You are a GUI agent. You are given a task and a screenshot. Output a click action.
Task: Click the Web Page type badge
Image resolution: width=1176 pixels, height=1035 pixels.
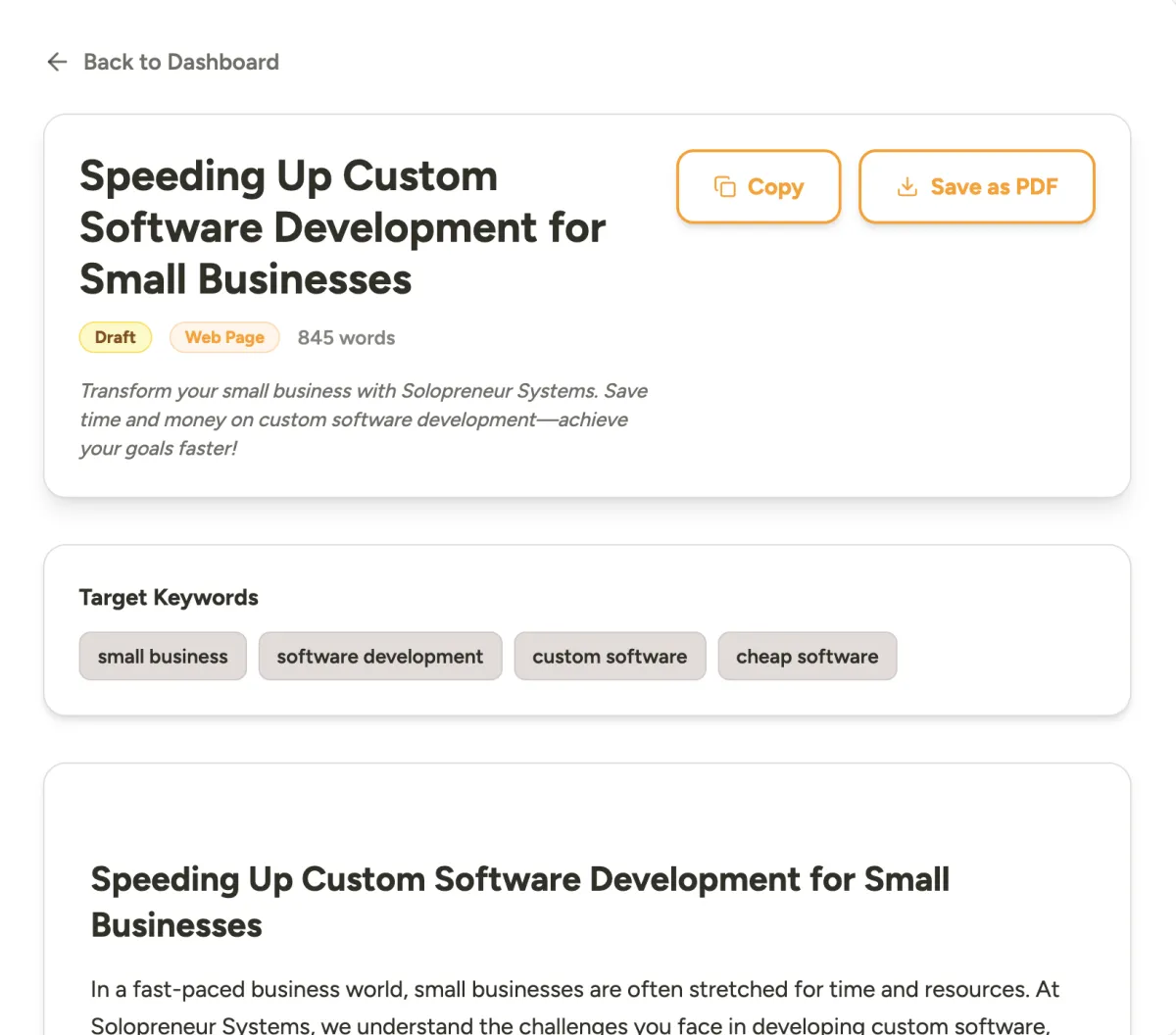tap(224, 337)
